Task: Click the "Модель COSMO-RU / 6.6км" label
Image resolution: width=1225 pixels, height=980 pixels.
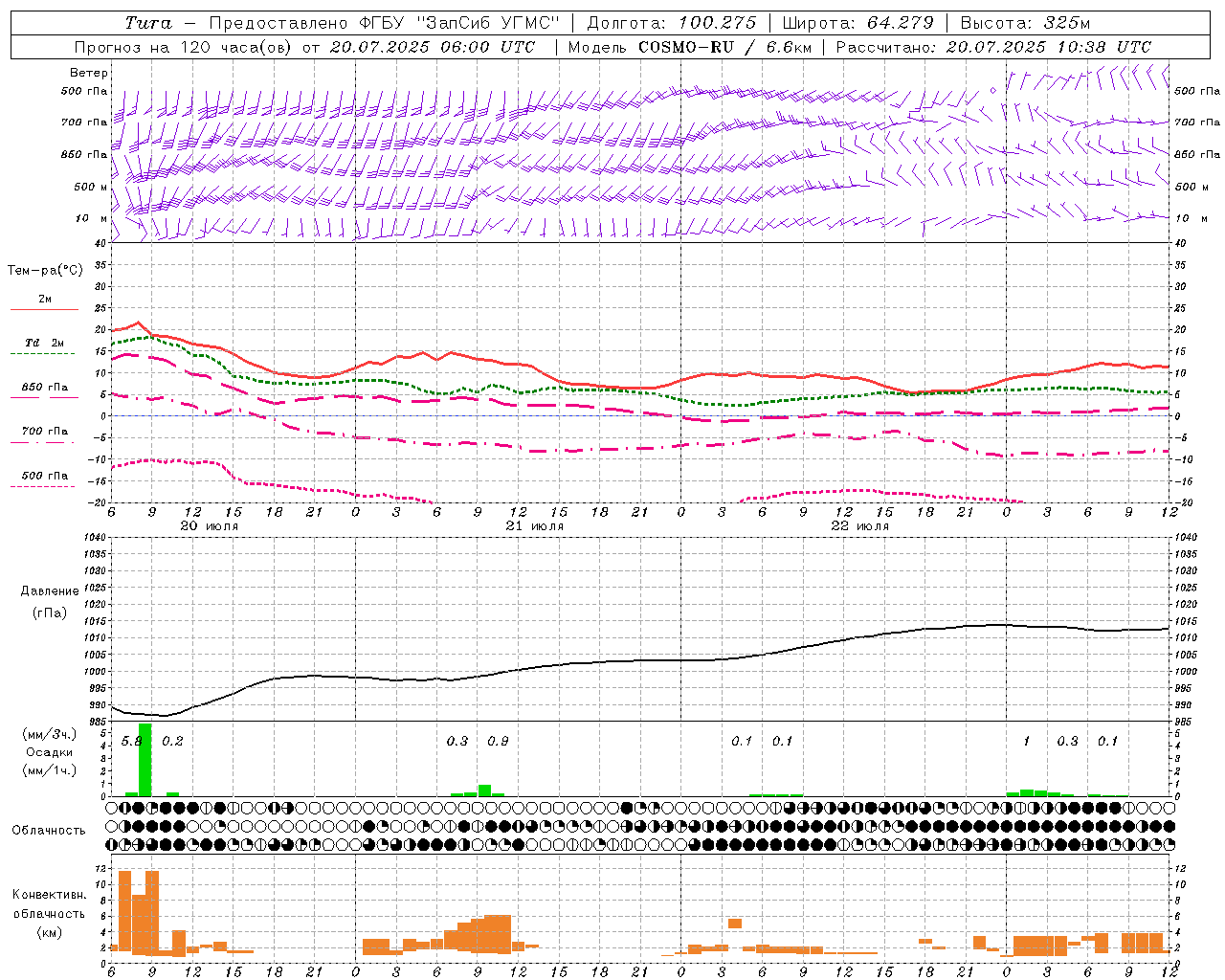Action: 690,47
